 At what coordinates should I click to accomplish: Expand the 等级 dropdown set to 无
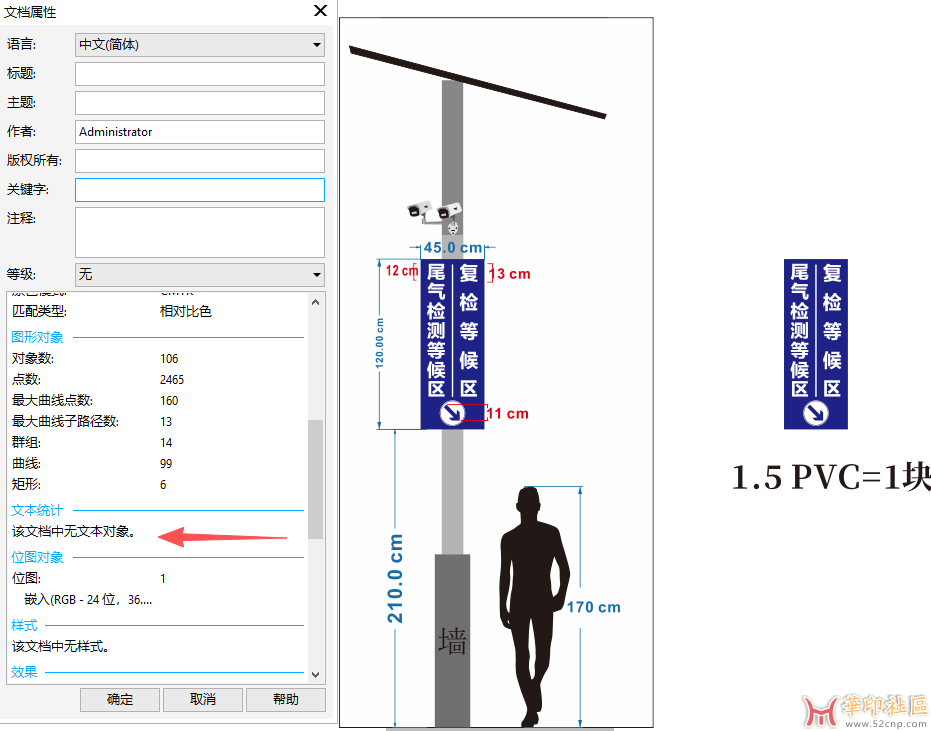[x=200, y=274]
